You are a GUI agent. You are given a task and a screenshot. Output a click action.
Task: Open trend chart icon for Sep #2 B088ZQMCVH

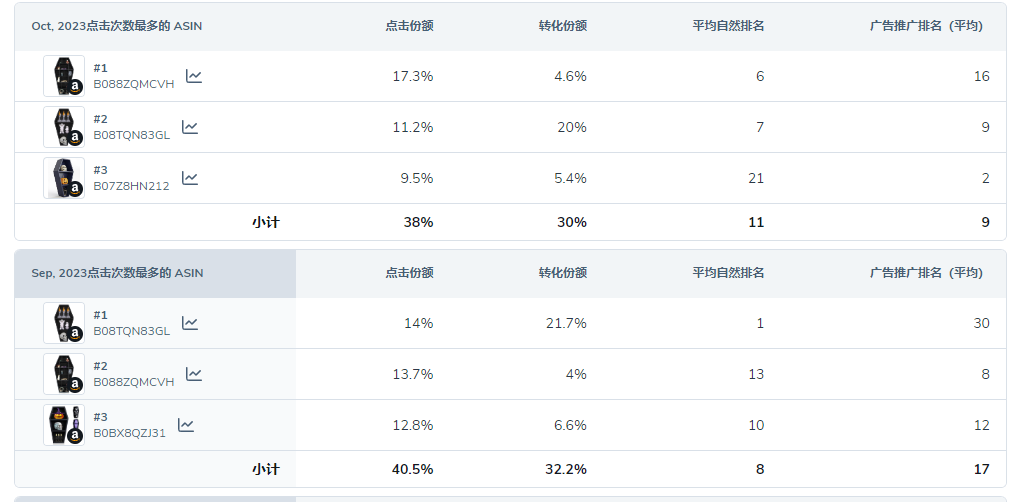194,374
